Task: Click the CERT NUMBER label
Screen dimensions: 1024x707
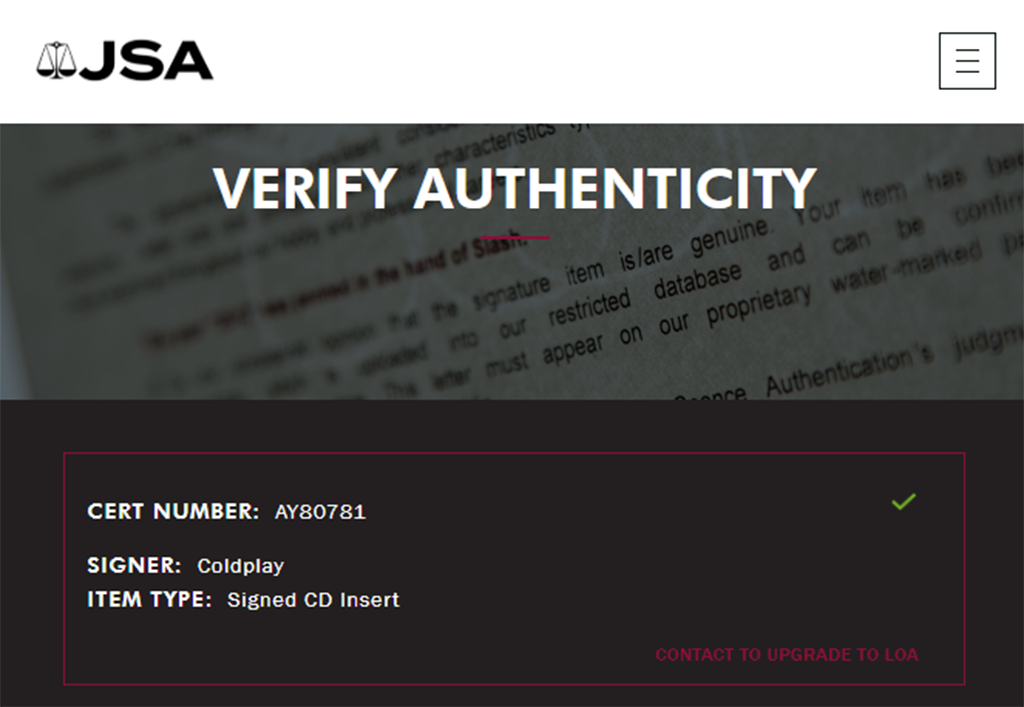Action: (x=173, y=511)
